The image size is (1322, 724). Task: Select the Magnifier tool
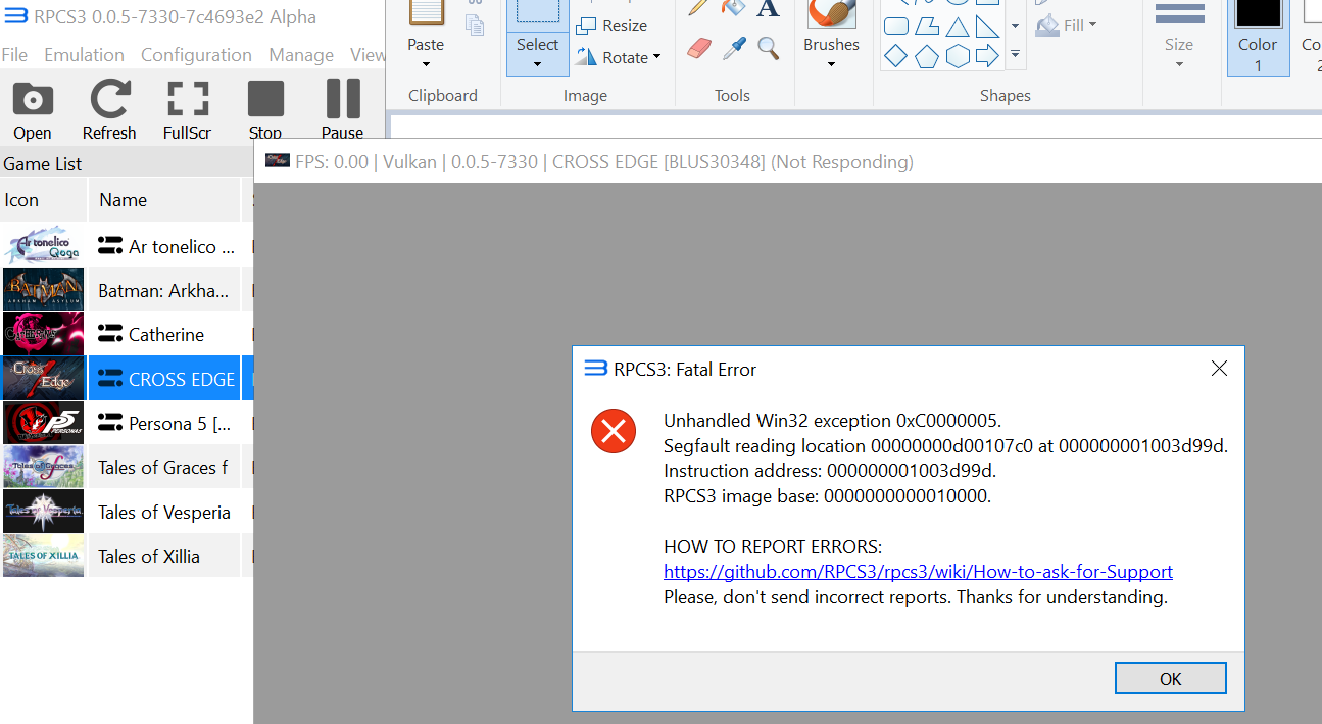pyautogui.click(x=766, y=47)
